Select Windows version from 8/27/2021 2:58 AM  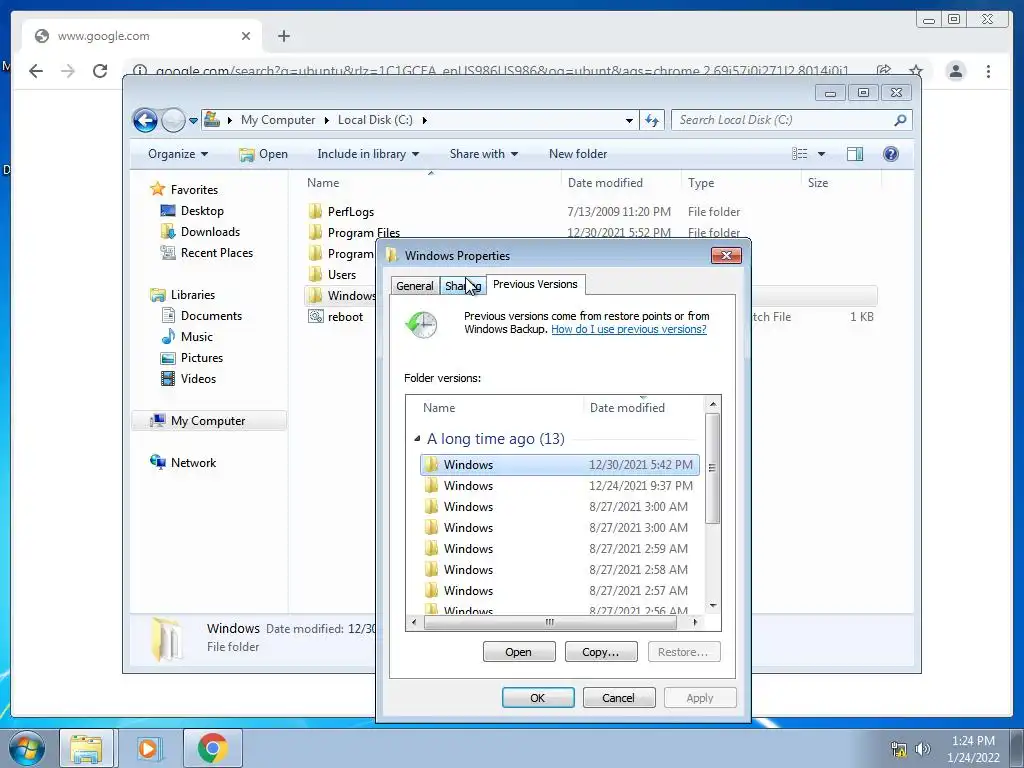click(x=560, y=569)
